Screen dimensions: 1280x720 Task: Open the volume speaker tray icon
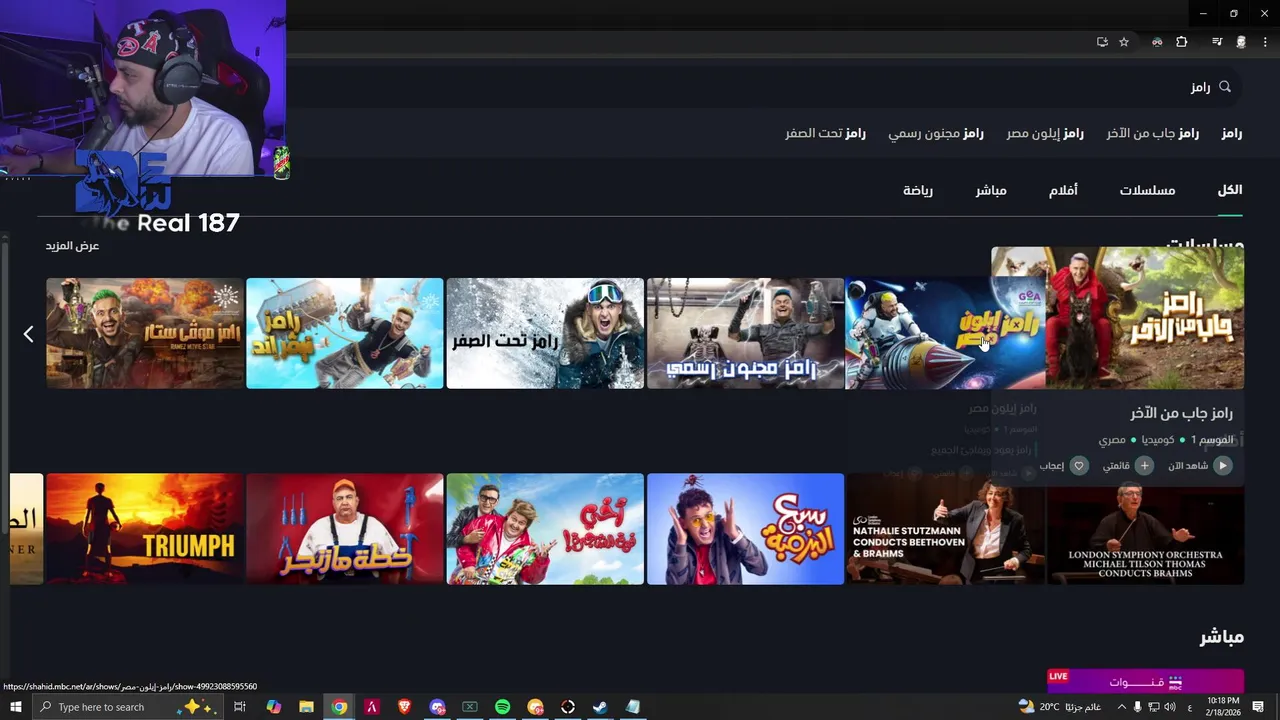click(1169, 707)
